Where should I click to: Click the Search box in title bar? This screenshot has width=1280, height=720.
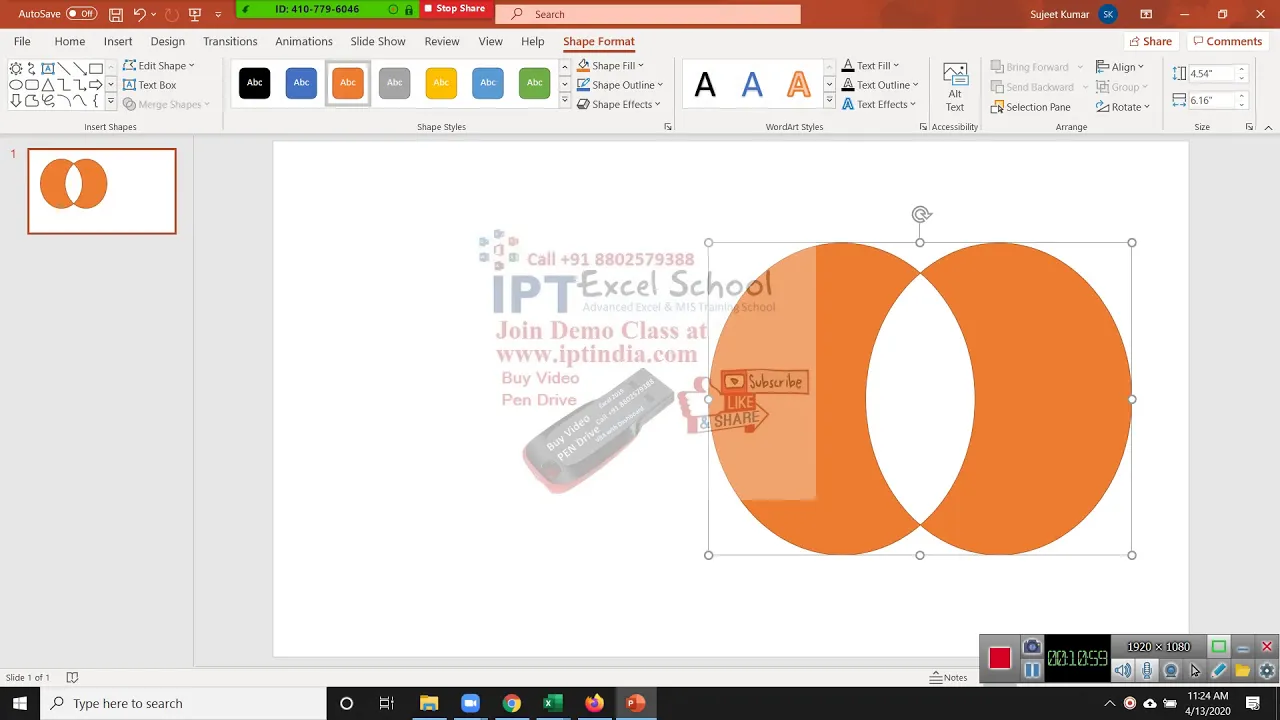tap(649, 14)
